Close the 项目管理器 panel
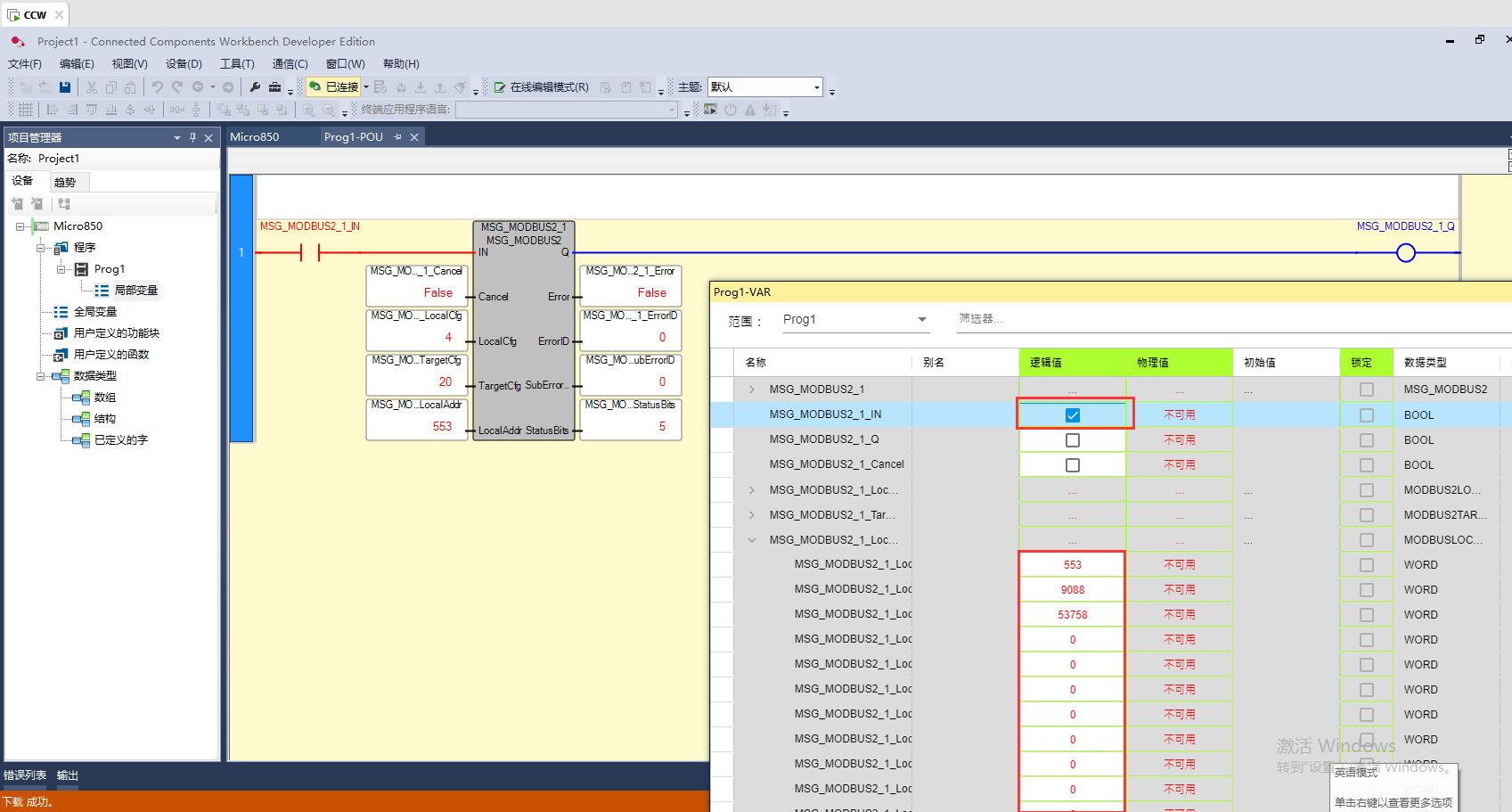1512x812 pixels. point(208,137)
